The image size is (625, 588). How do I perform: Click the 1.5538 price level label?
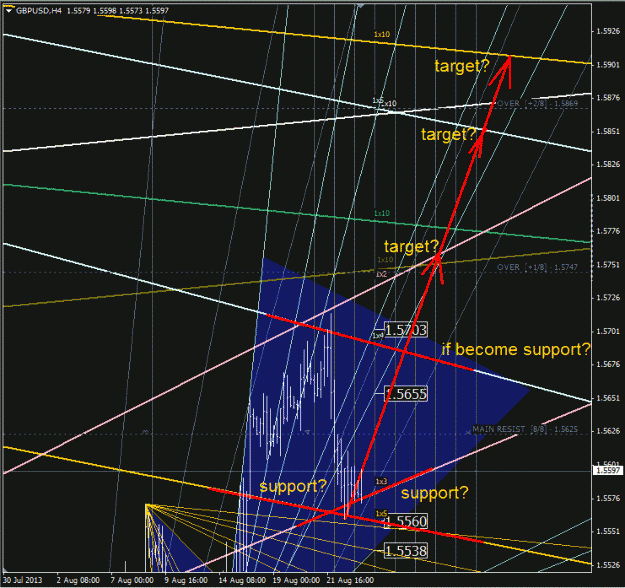coord(406,551)
